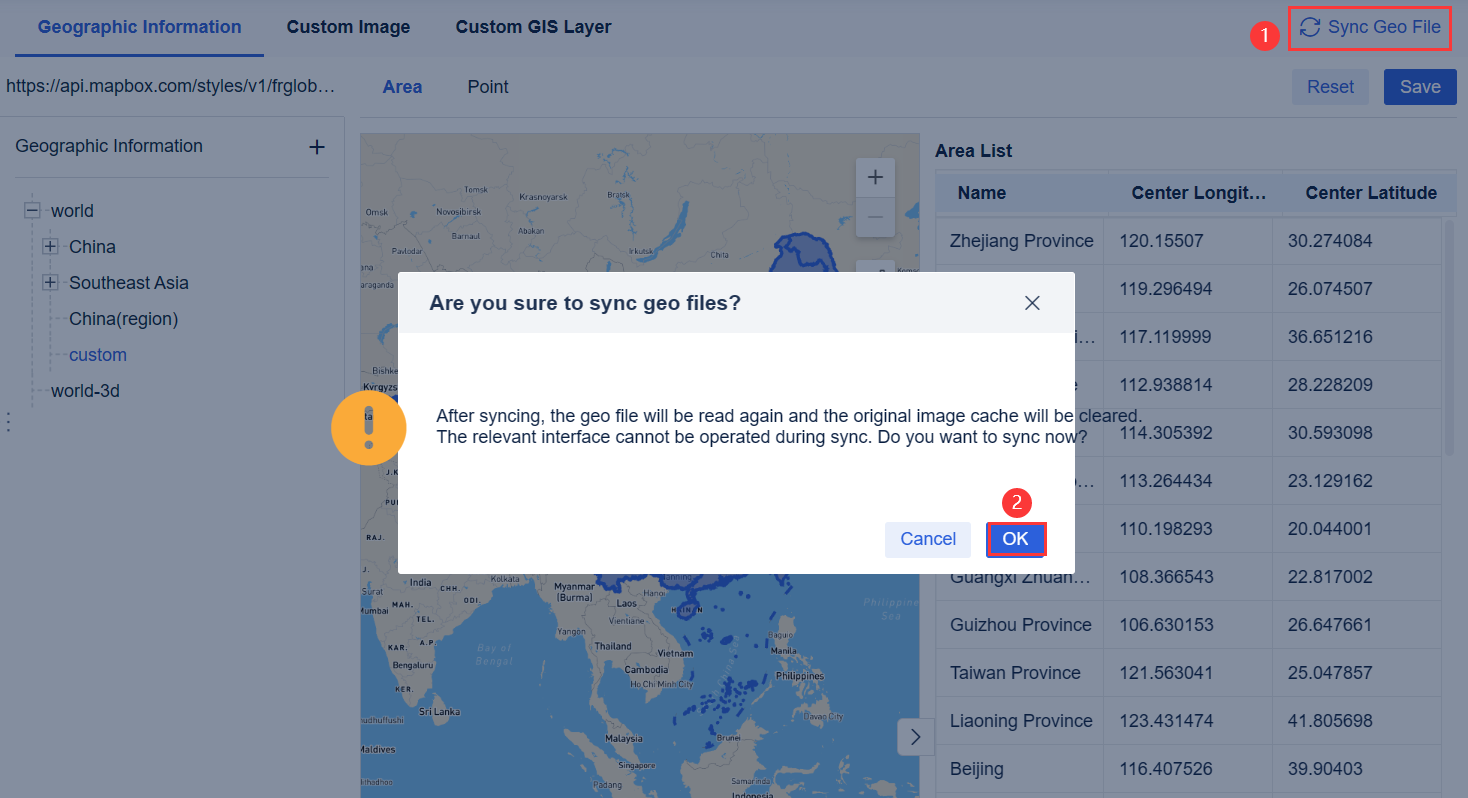Viewport: 1468px width, 798px height.
Task: Save the geographic settings
Action: point(1420,87)
